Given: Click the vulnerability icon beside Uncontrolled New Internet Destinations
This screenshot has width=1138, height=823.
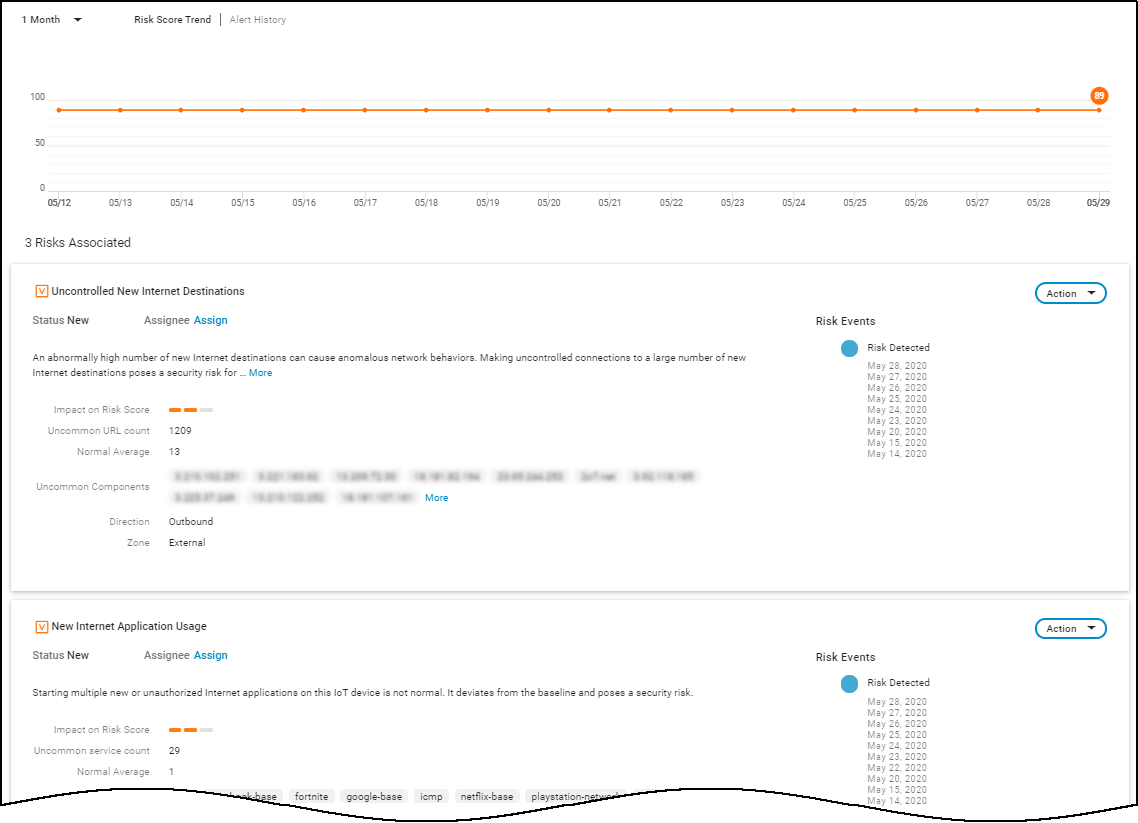Looking at the screenshot, I should pos(41,291).
